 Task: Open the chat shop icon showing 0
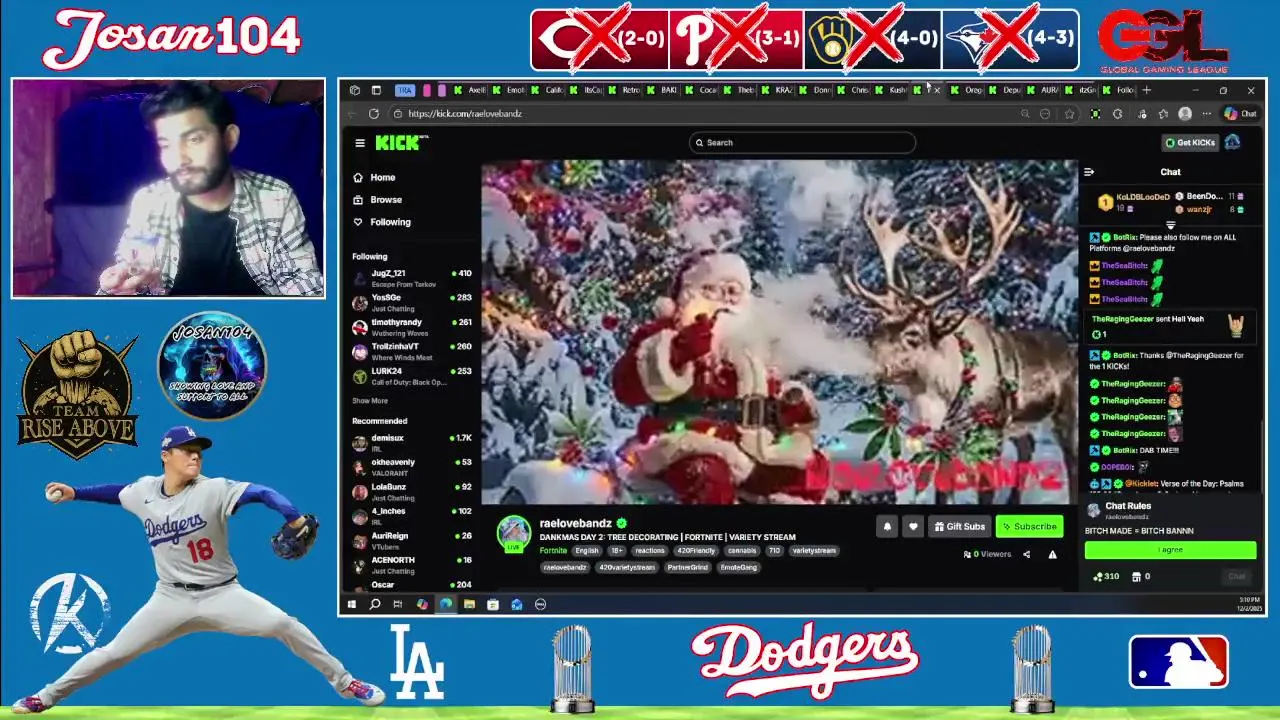1141,576
